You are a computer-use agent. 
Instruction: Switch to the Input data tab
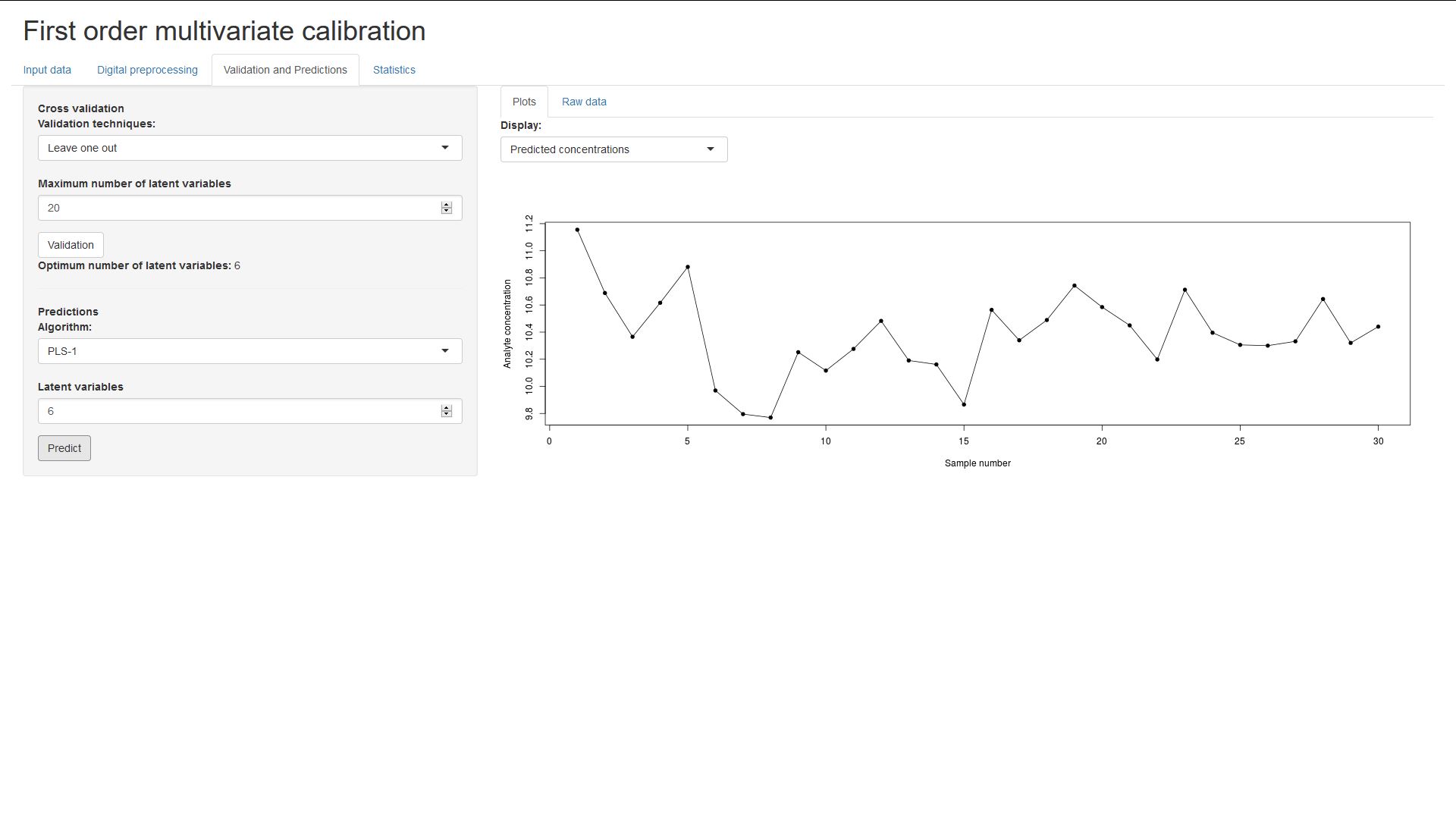pyautogui.click(x=47, y=70)
